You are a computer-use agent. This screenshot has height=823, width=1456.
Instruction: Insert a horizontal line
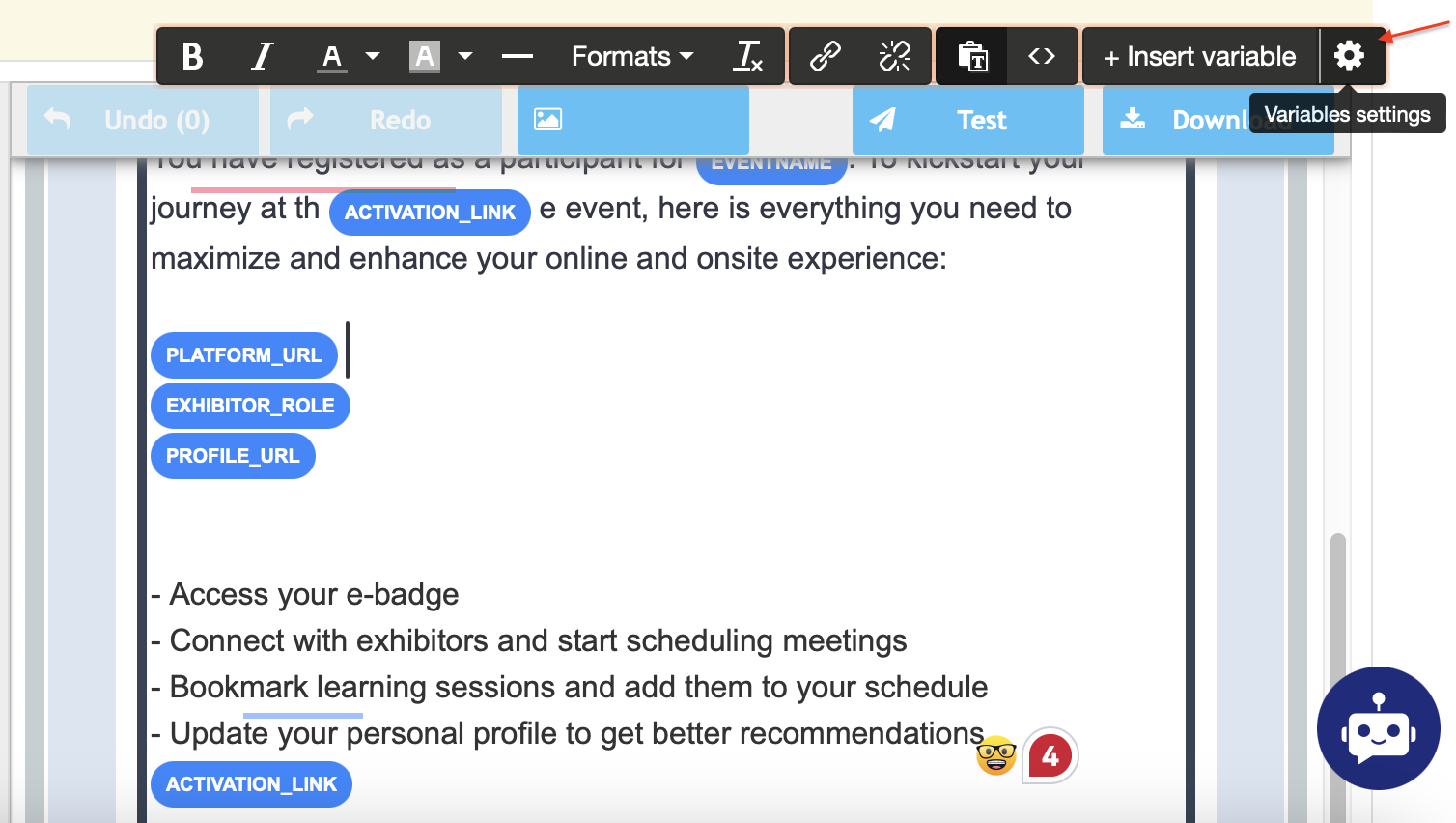(518, 57)
